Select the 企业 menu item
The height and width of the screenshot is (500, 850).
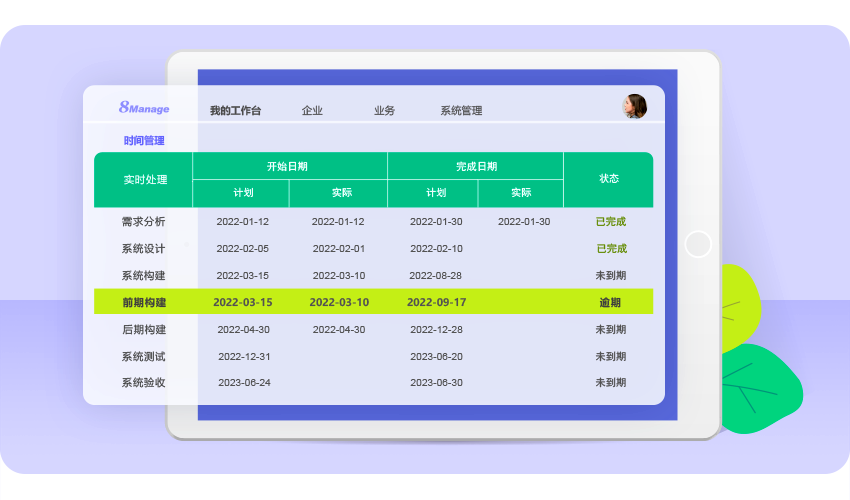(x=312, y=111)
